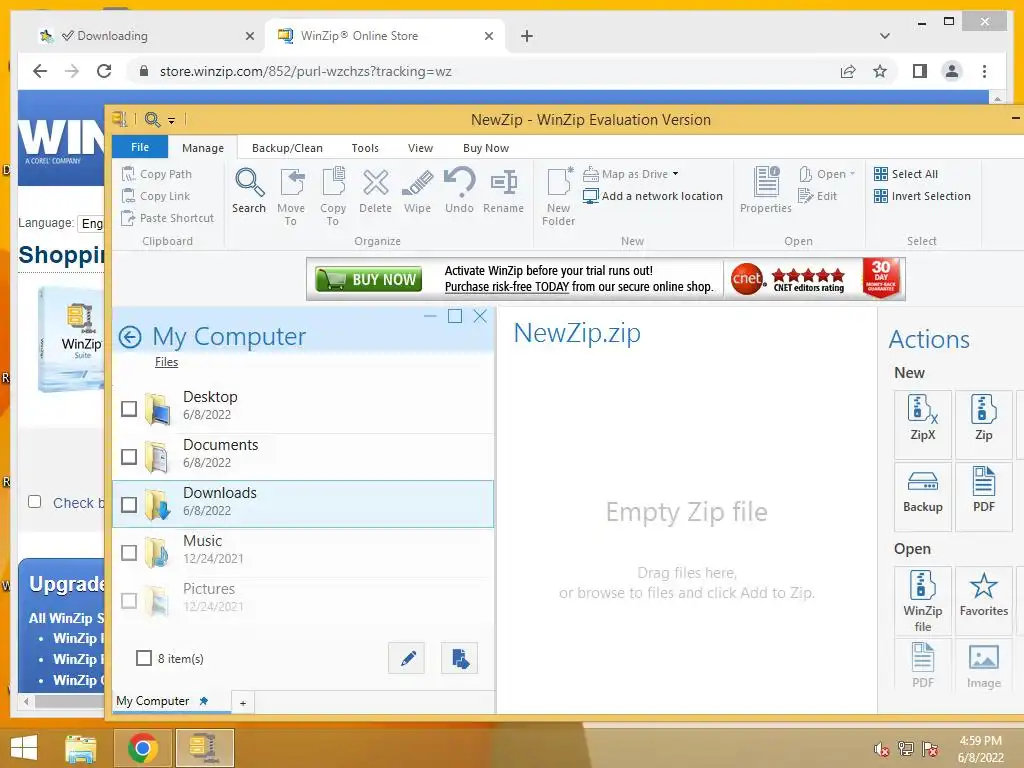Screen dimensions: 1024x768
Task: Click Add a network location
Action: coord(653,196)
